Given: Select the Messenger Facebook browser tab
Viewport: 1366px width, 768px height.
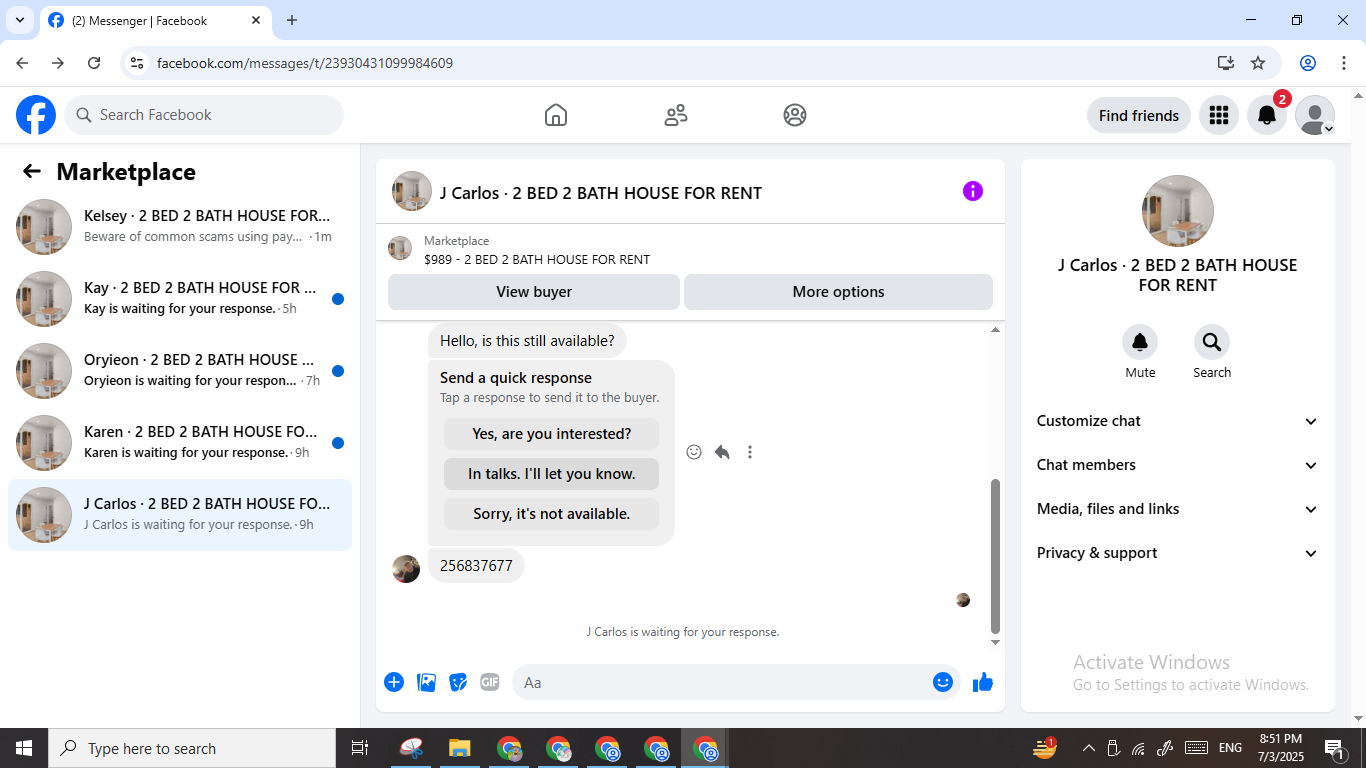Looking at the screenshot, I should pyautogui.click(x=155, y=20).
